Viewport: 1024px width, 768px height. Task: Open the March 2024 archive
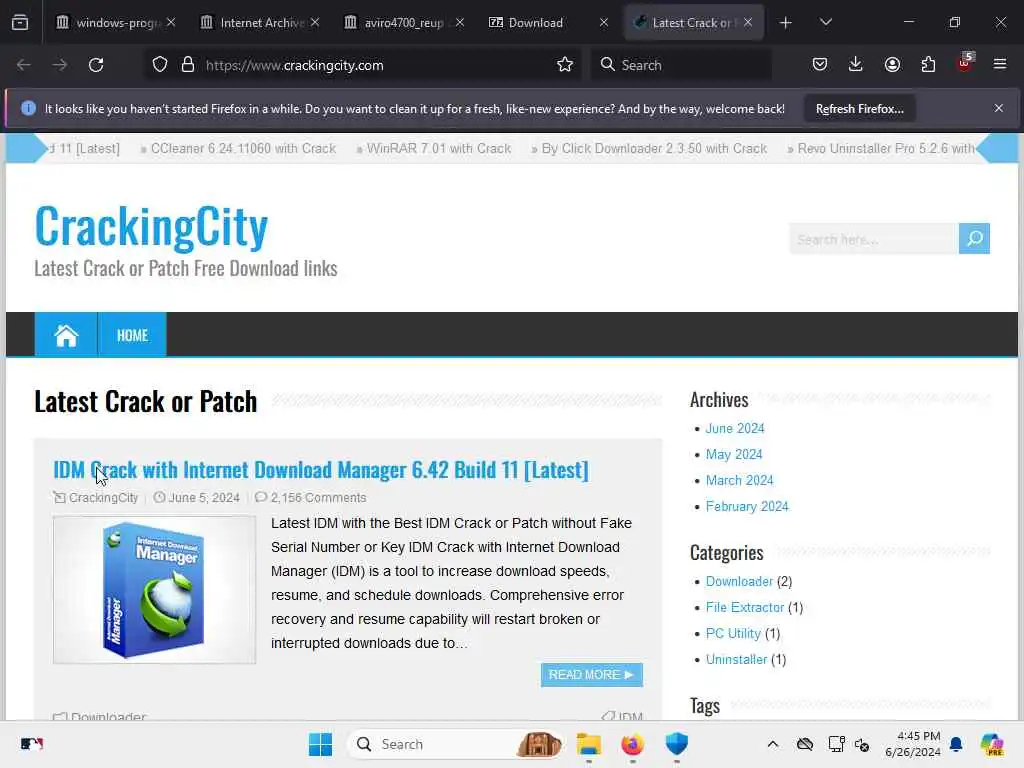739,481
